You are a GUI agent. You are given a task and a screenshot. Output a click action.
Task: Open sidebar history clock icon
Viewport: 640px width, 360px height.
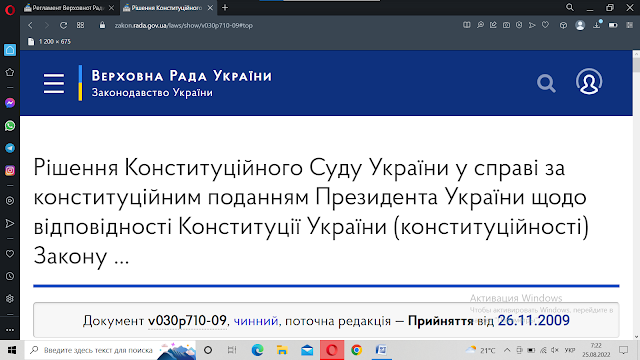pyautogui.click(x=10, y=276)
